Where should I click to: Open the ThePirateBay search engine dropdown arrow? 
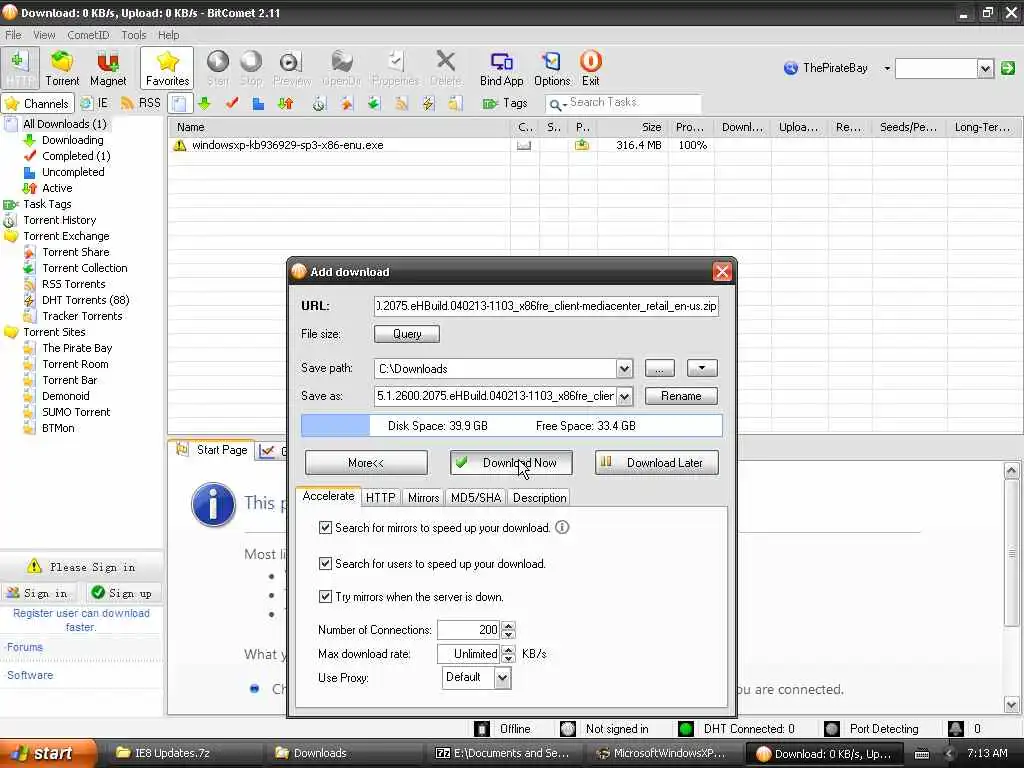pos(887,68)
